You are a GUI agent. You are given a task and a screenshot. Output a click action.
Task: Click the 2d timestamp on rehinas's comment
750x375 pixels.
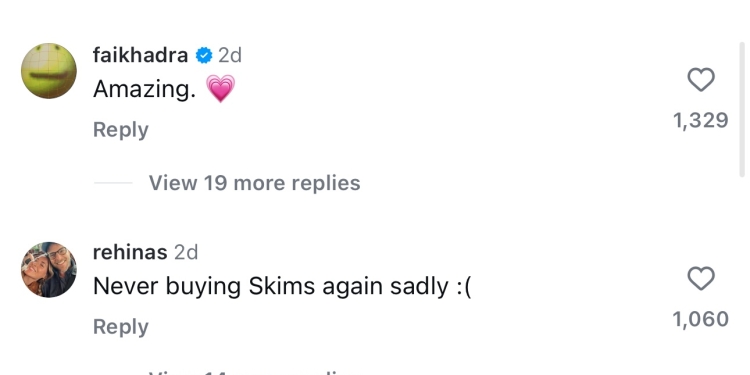point(186,253)
